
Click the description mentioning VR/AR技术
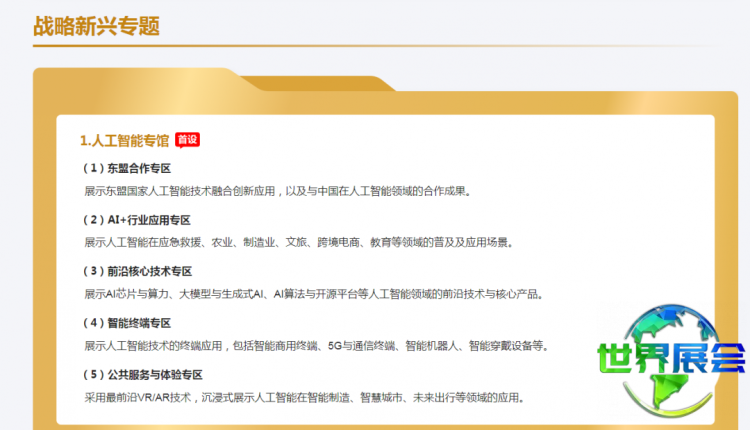point(304,398)
